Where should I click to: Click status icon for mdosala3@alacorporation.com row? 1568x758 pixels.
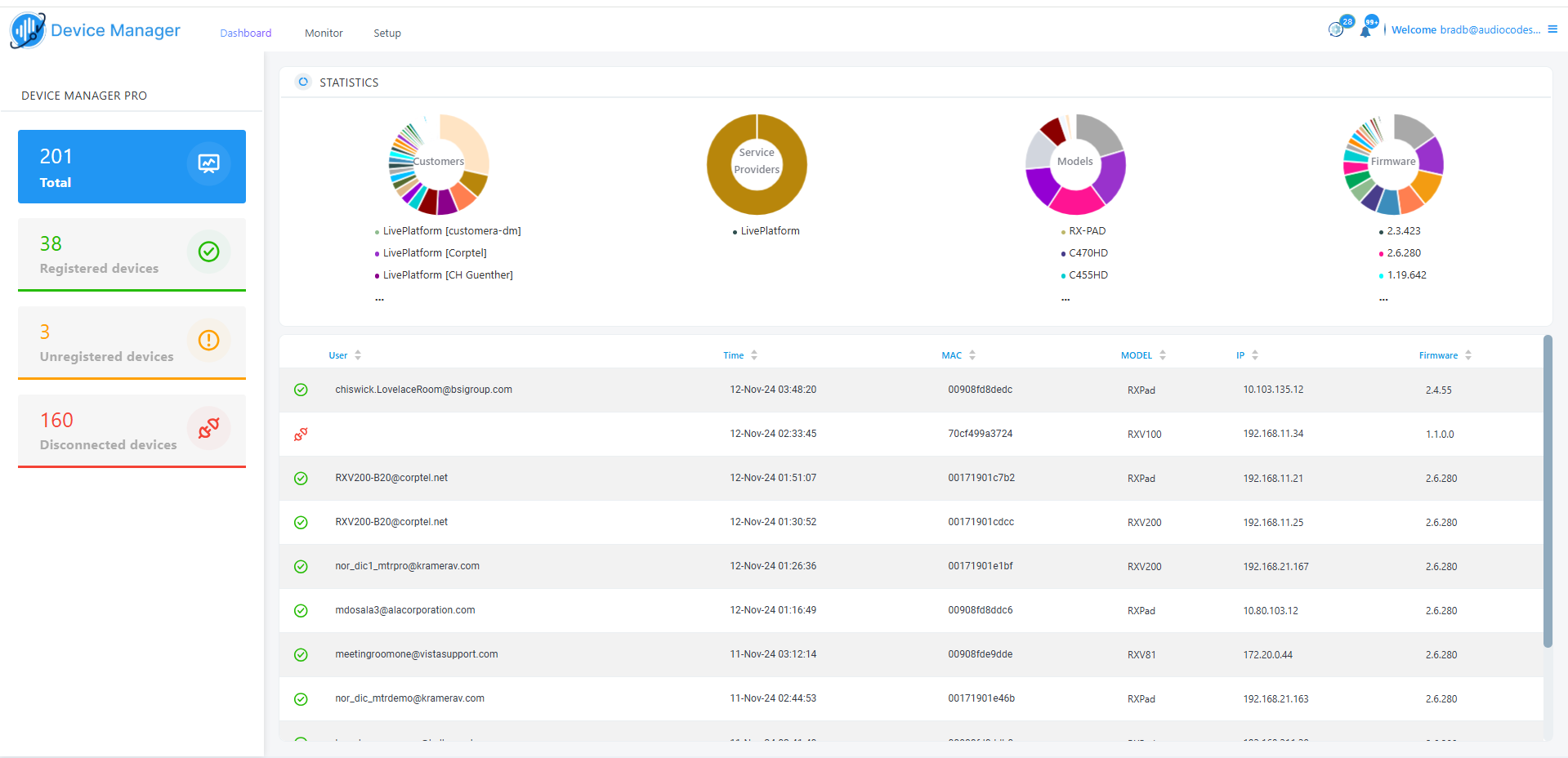(x=301, y=610)
